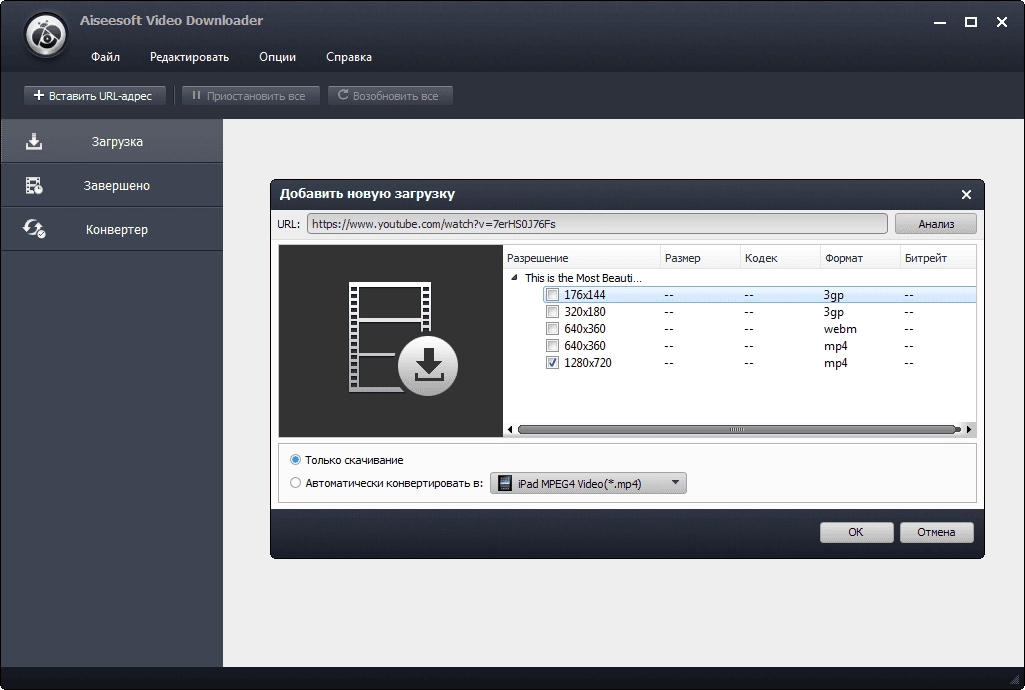Open the Редактировать menu
This screenshot has height=690, width=1025.
click(x=190, y=57)
